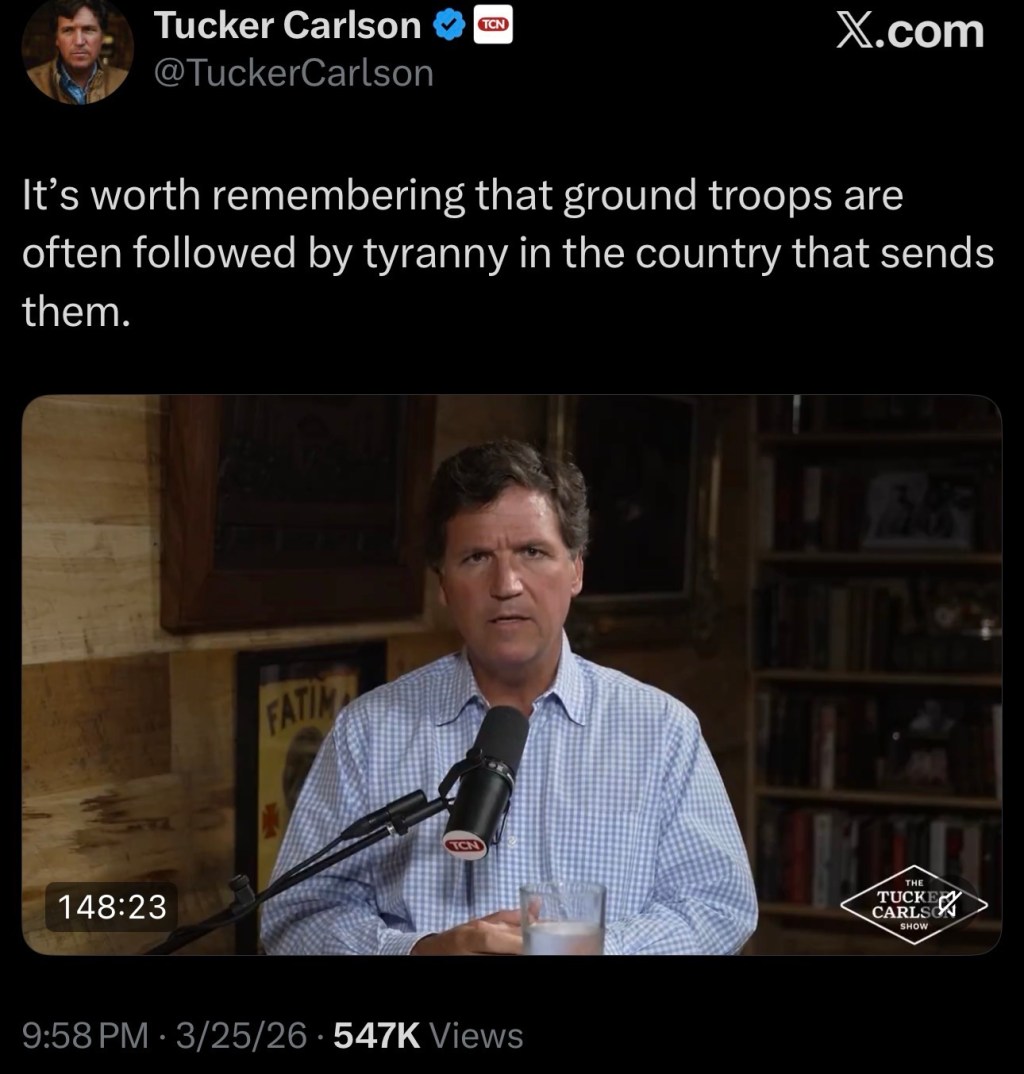Click the tweet text about ground troops
Viewport: 1024px width, 1074px height.
point(508,253)
